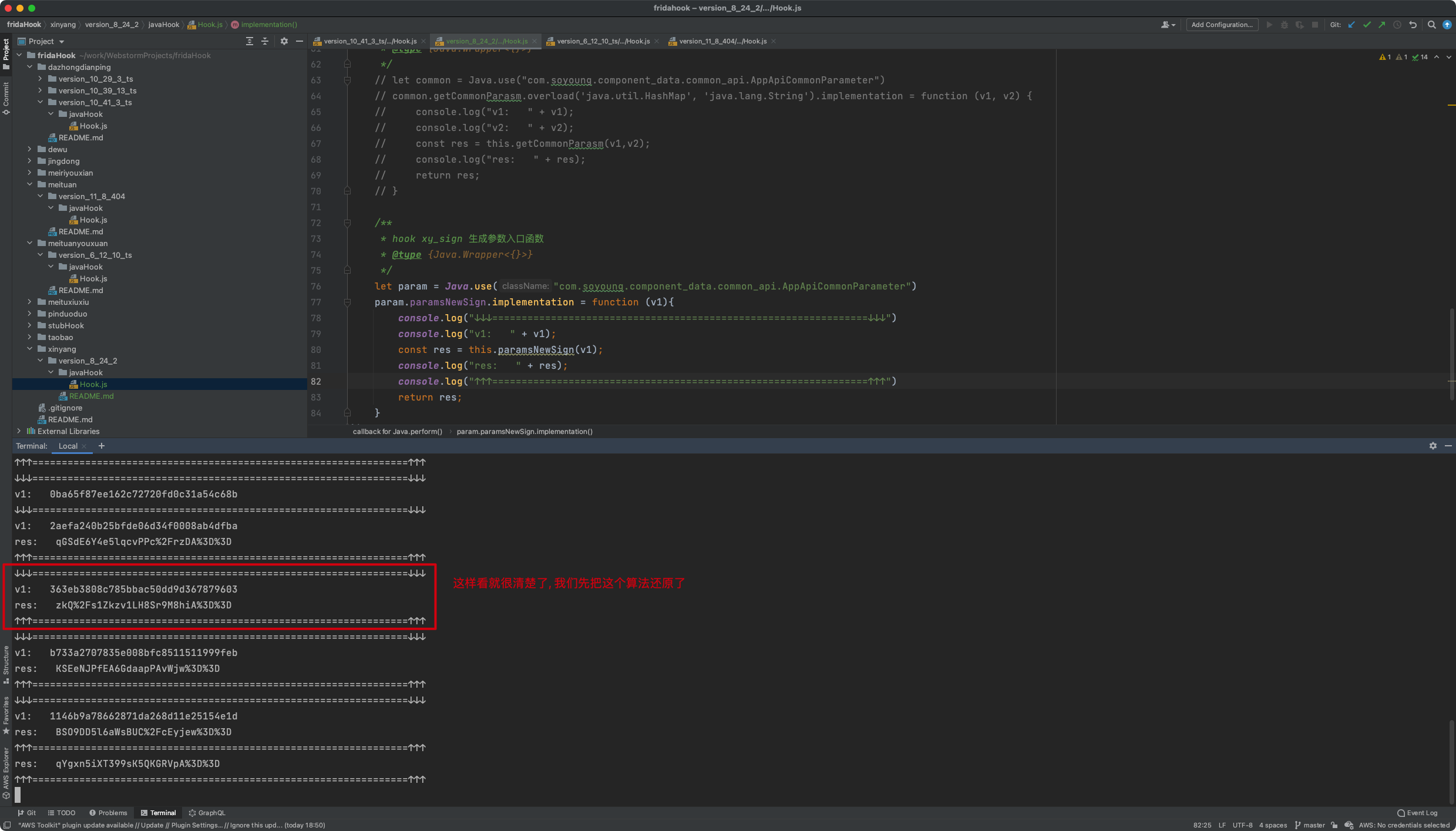Viewport: 1456px width, 831px height.
Task: Collapse the dazhongdianping folder
Action: [30, 67]
